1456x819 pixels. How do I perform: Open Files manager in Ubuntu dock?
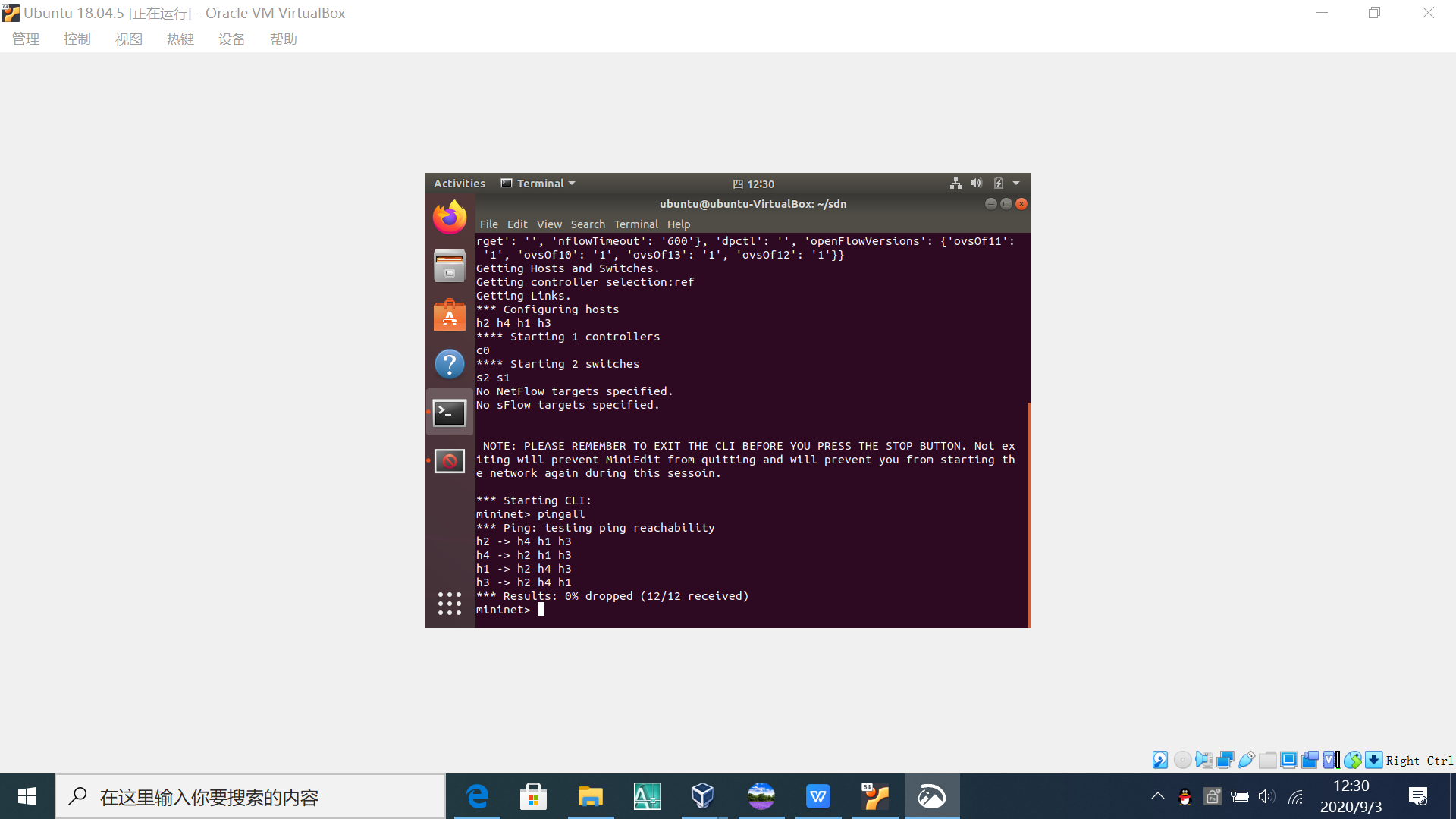(450, 266)
